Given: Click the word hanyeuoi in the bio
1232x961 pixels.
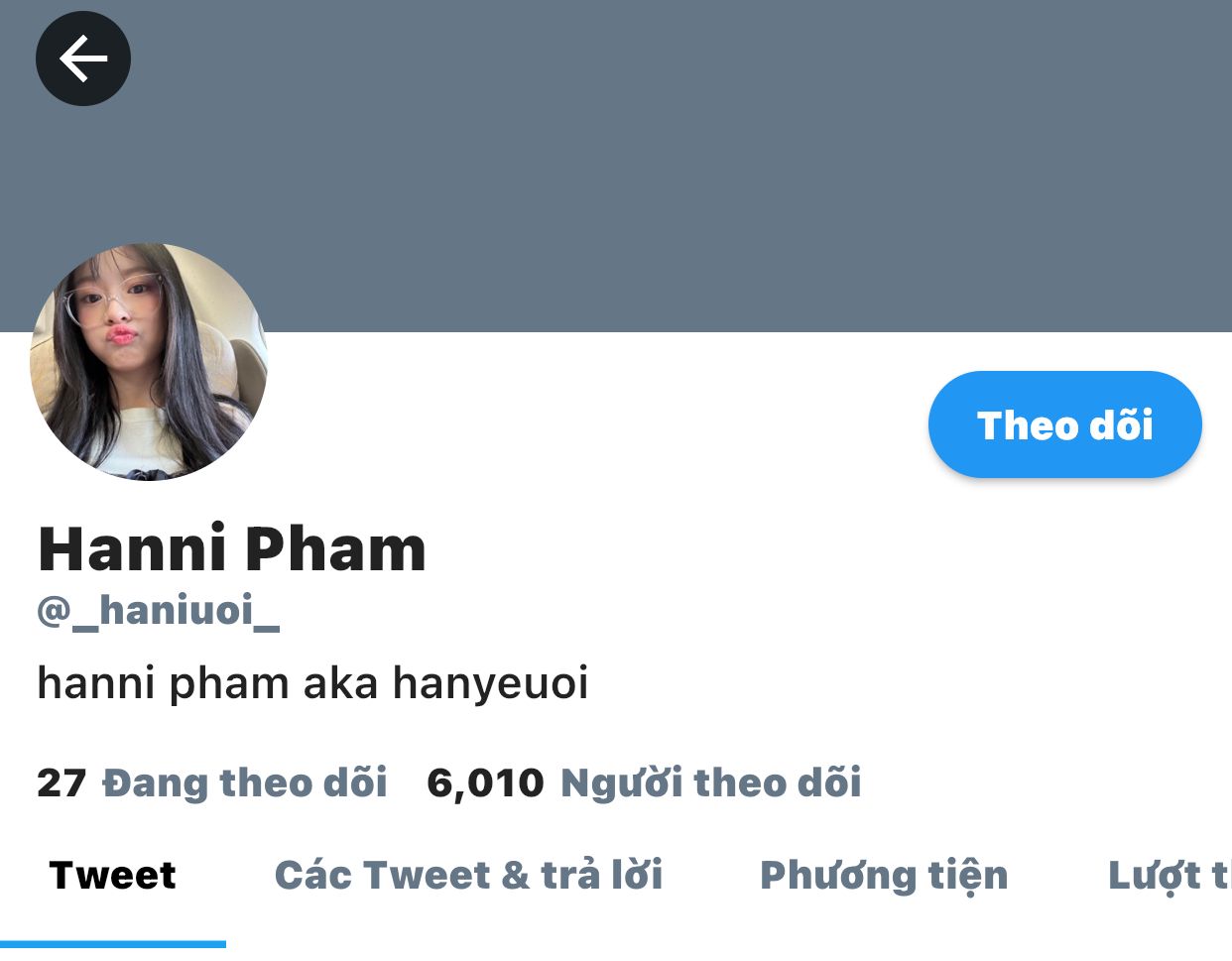Looking at the screenshot, I should pyautogui.click(x=491, y=684).
